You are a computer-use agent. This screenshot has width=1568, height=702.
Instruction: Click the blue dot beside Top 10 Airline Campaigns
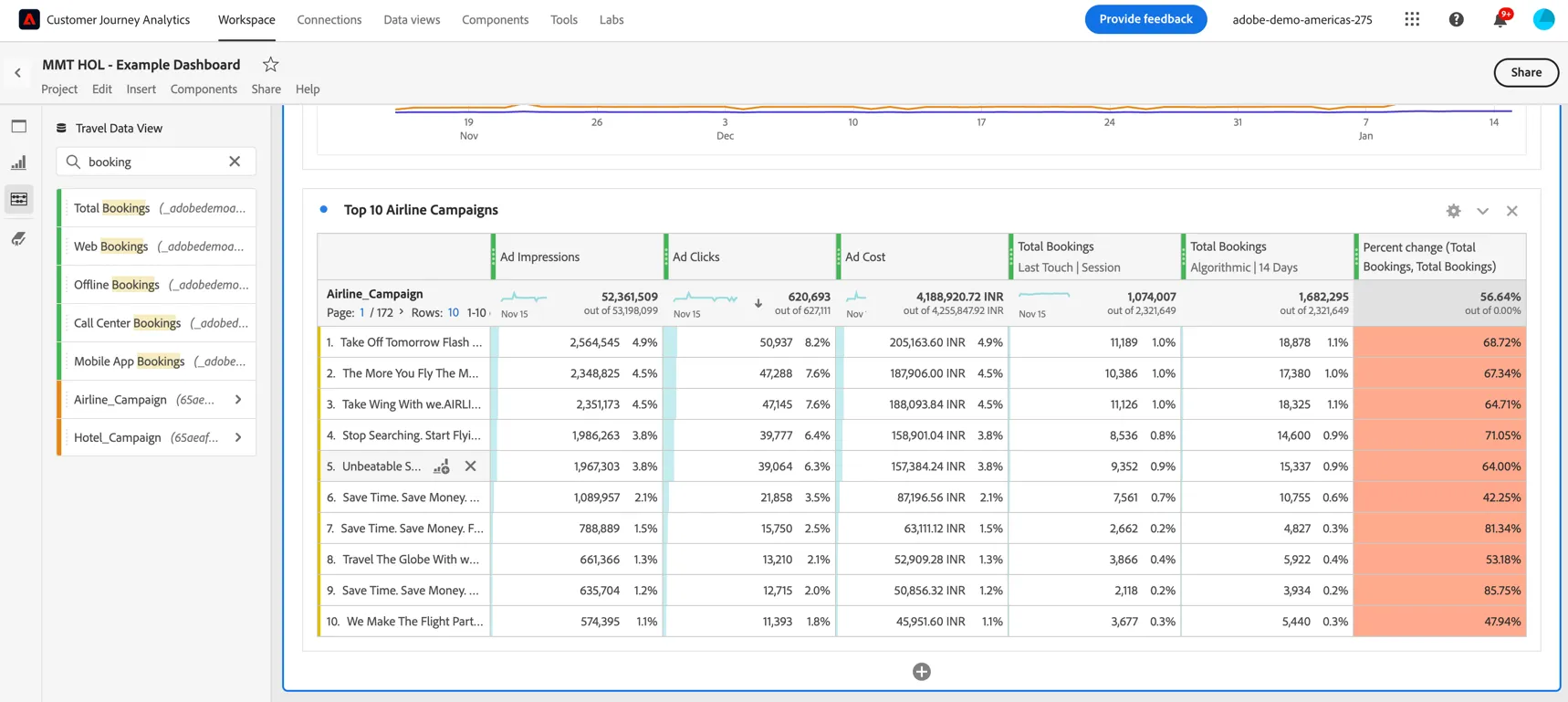tap(324, 209)
